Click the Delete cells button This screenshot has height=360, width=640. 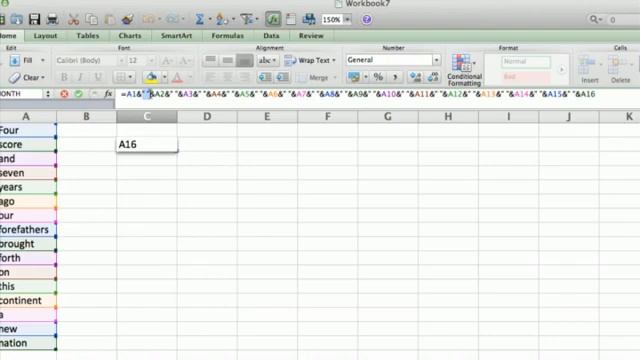click(x=620, y=69)
